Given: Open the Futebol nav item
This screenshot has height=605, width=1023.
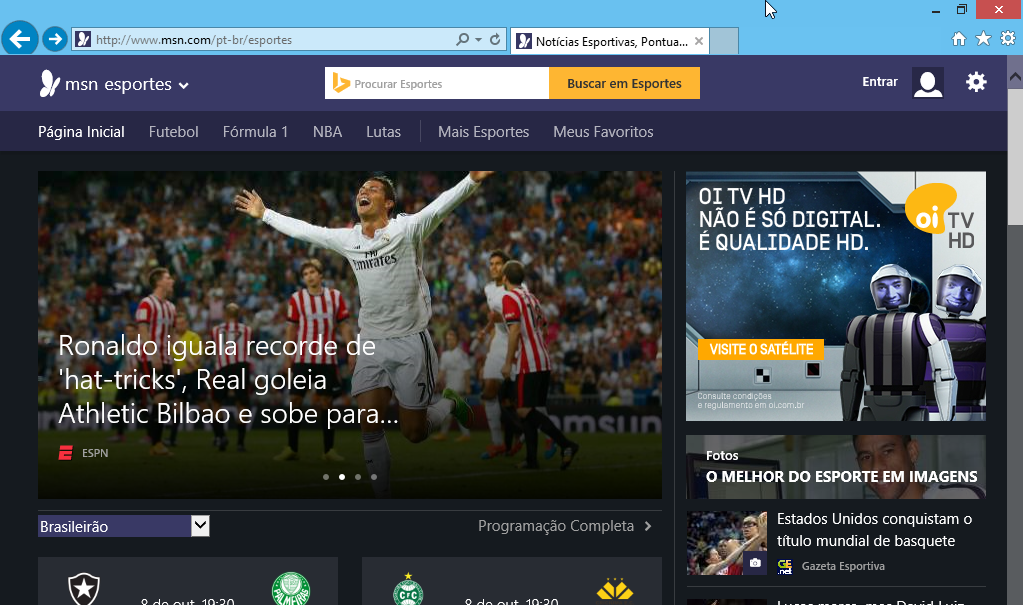Looking at the screenshot, I should click(174, 132).
